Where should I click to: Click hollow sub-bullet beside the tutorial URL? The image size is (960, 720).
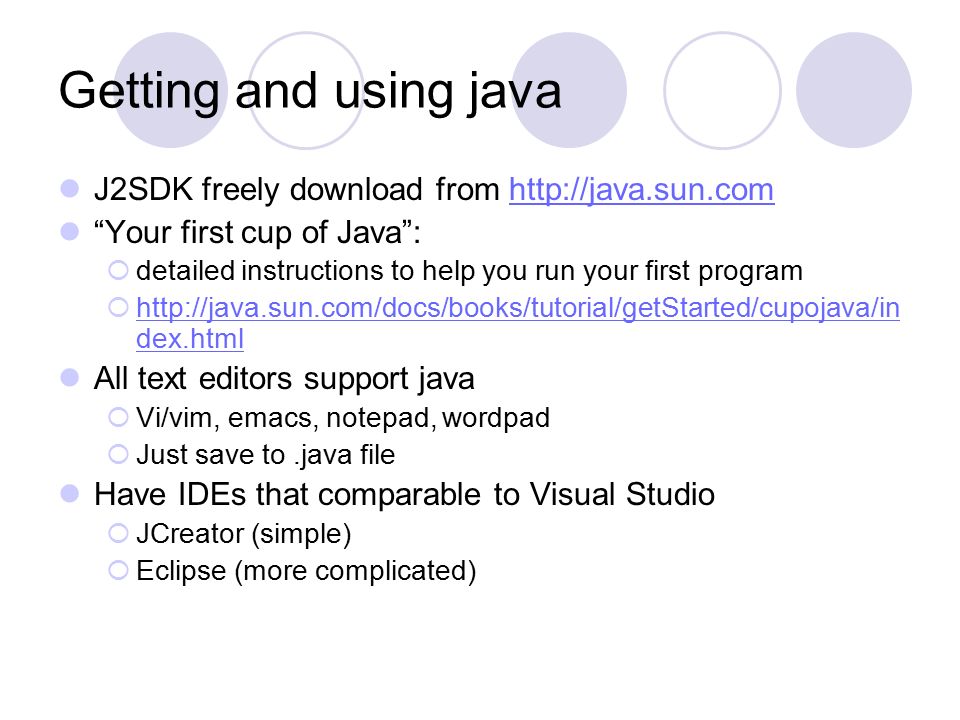pyautogui.click(x=118, y=307)
